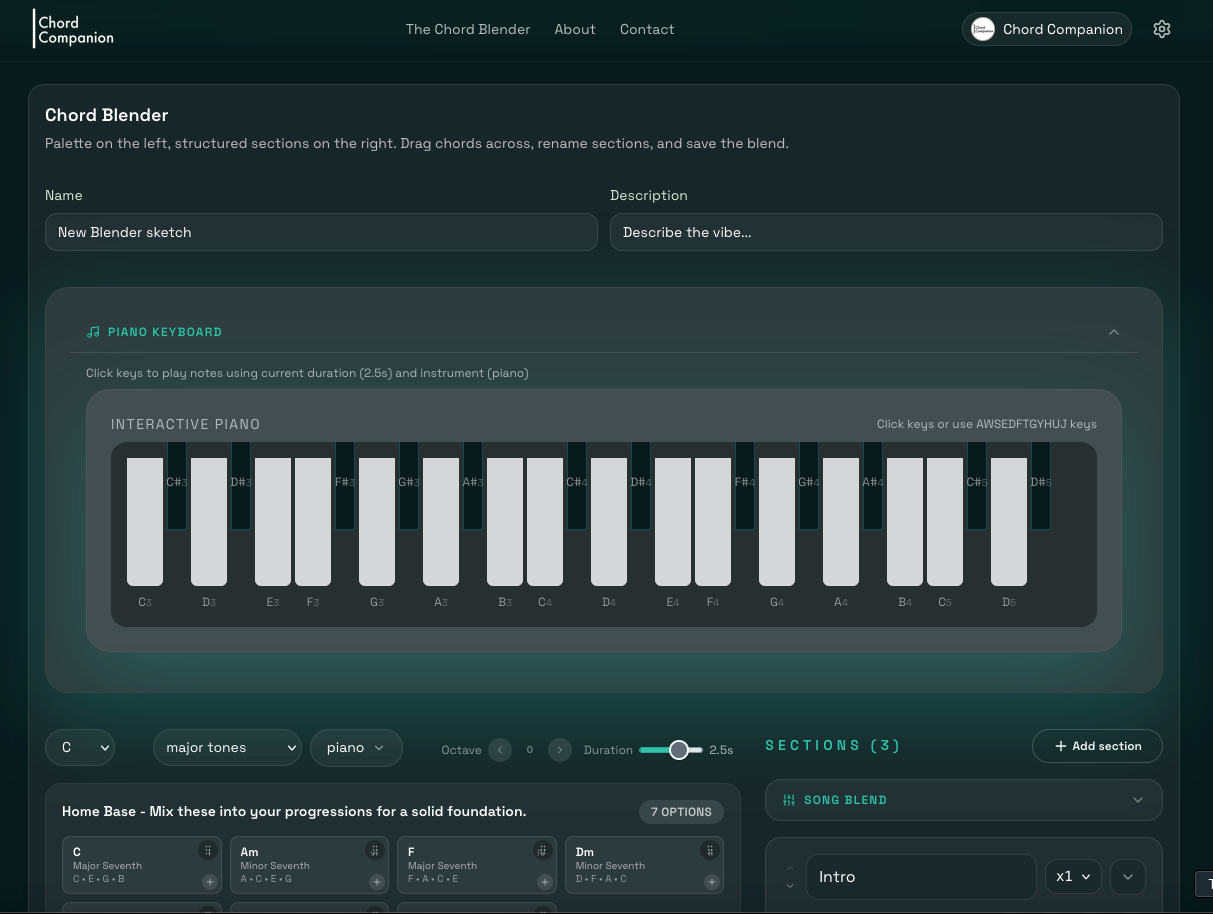Open the piano instrument dropdown
This screenshot has height=914, width=1213.
(x=356, y=748)
